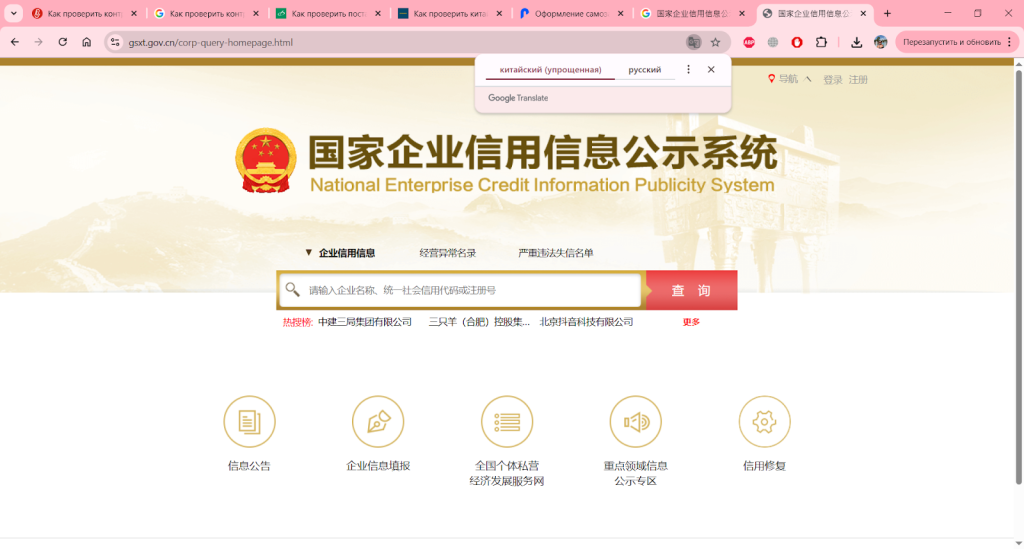Open the Chrome three-dot menu
The height and width of the screenshot is (549, 1024).
(x=1010, y=42)
